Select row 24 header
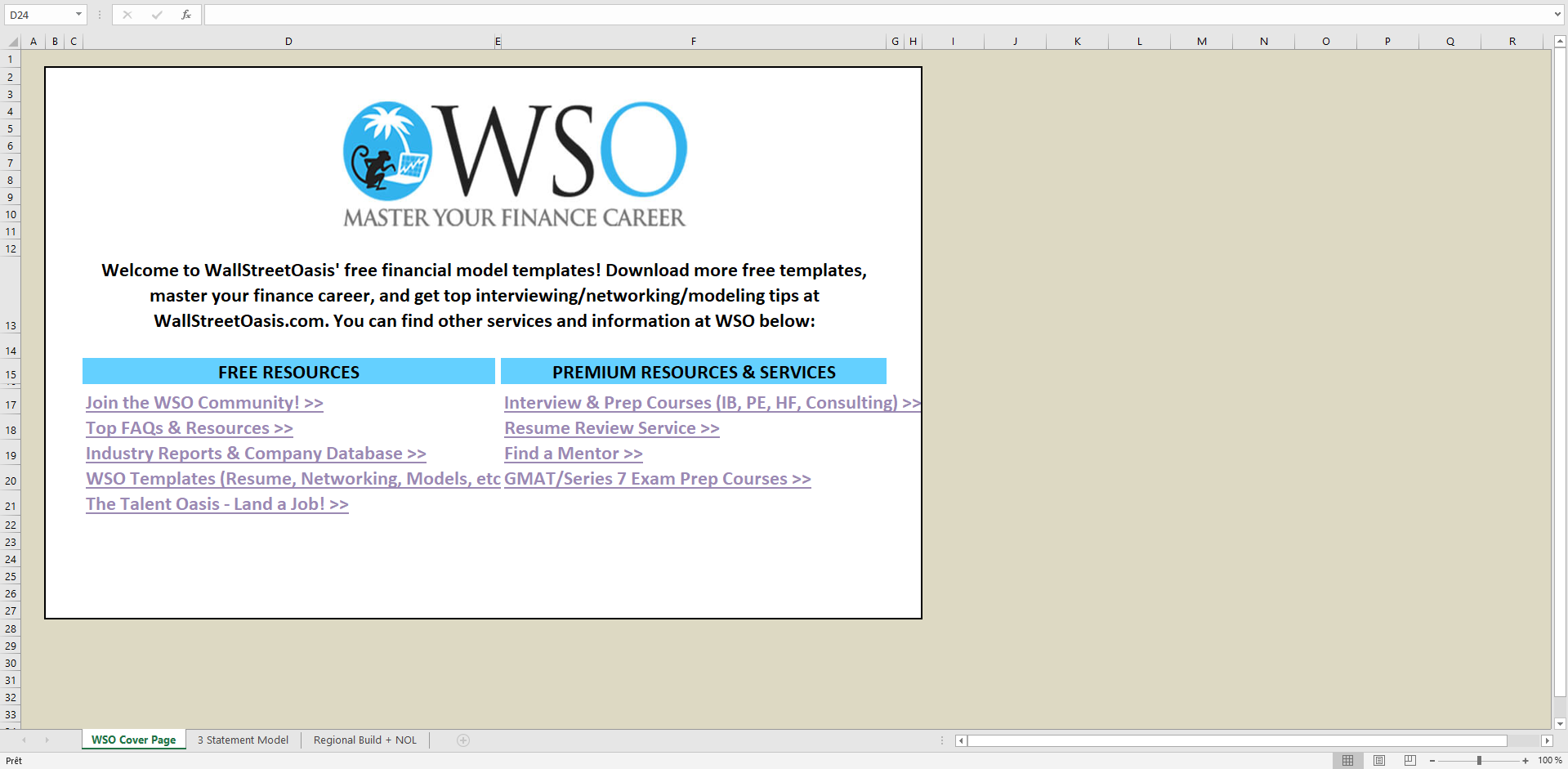This screenshot has height=769, width=1568. pyautogui.click(x=11, y=560)
